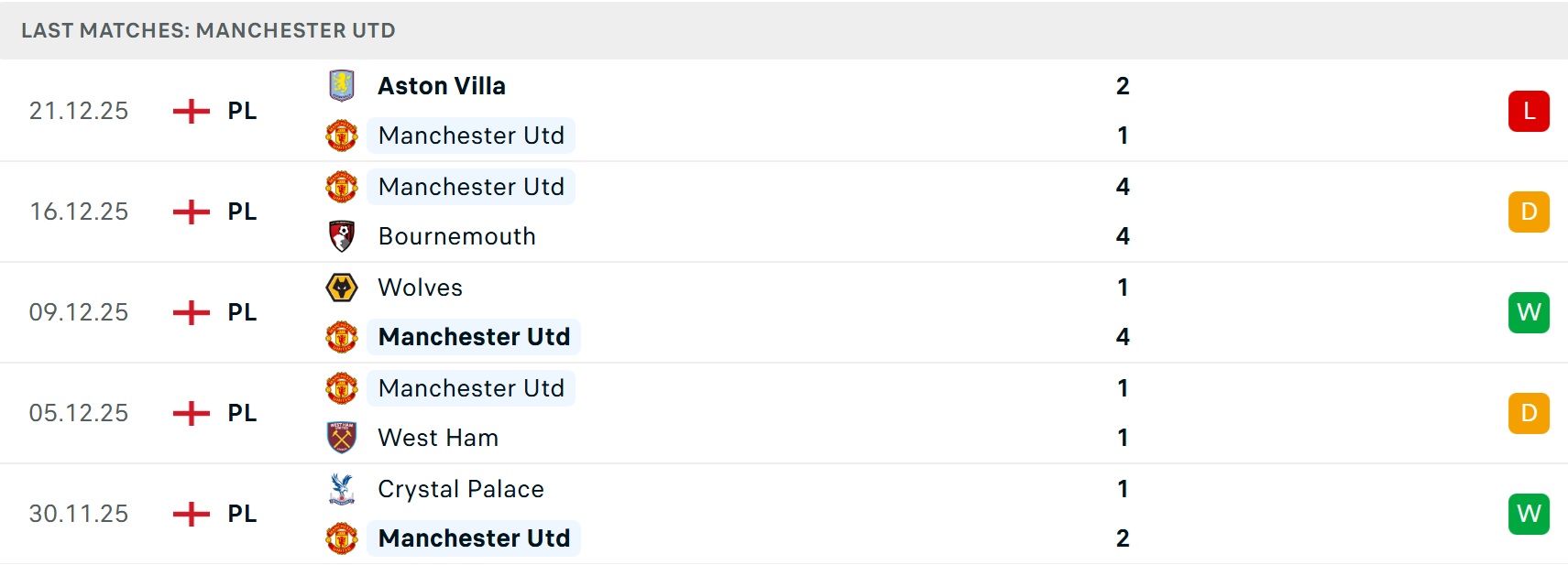Click the W badge for Wolves match

(x=1529, y=312)
